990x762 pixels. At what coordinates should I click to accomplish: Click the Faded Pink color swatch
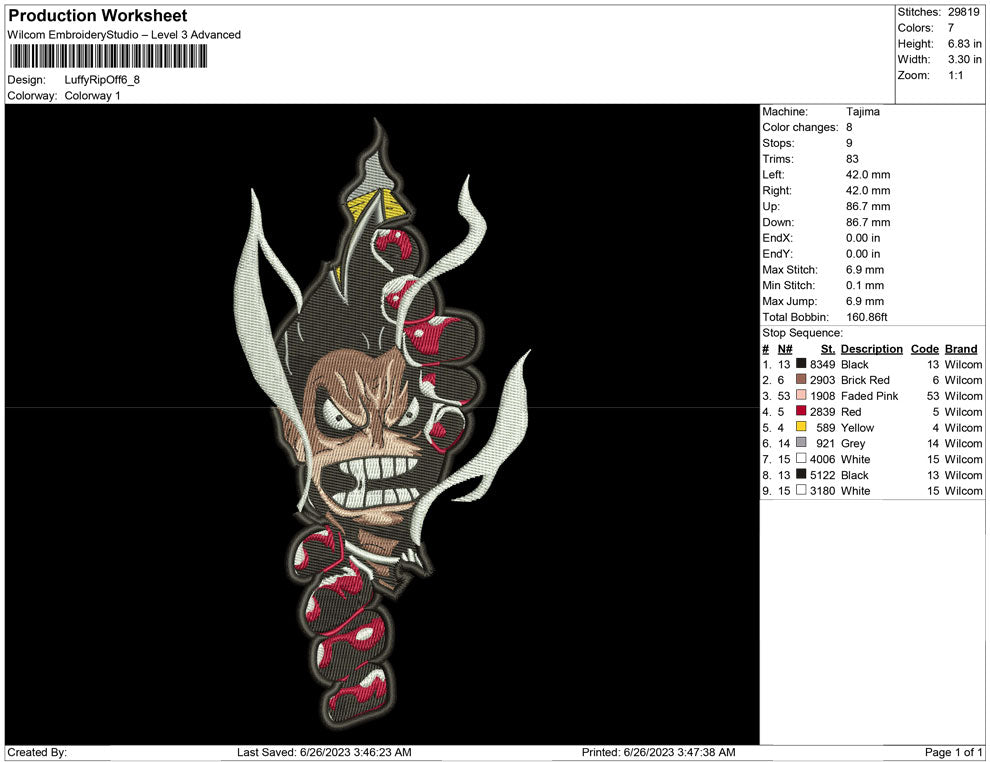(x=801, y=395)
